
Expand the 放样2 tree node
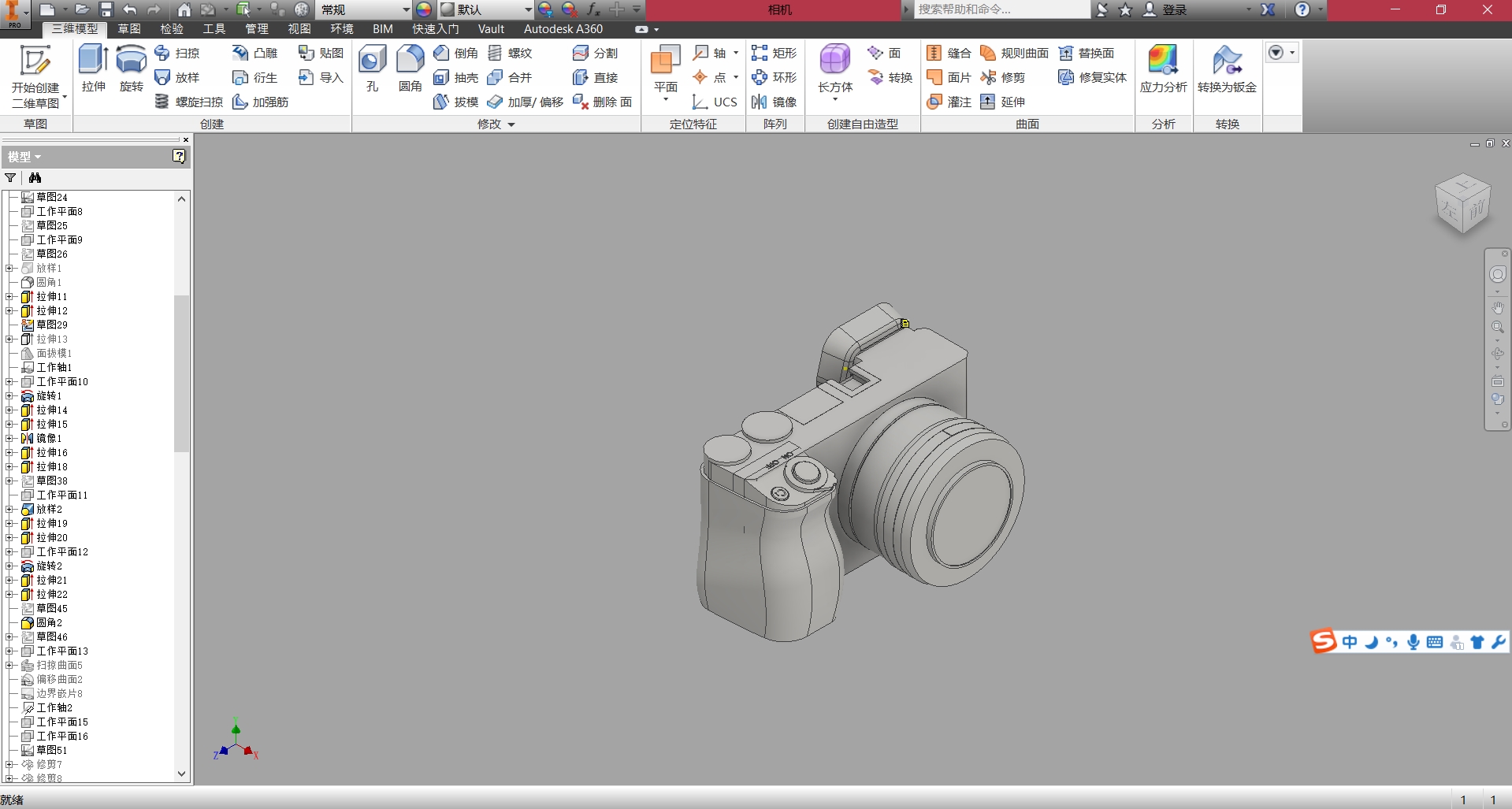[x=9, y=510]
